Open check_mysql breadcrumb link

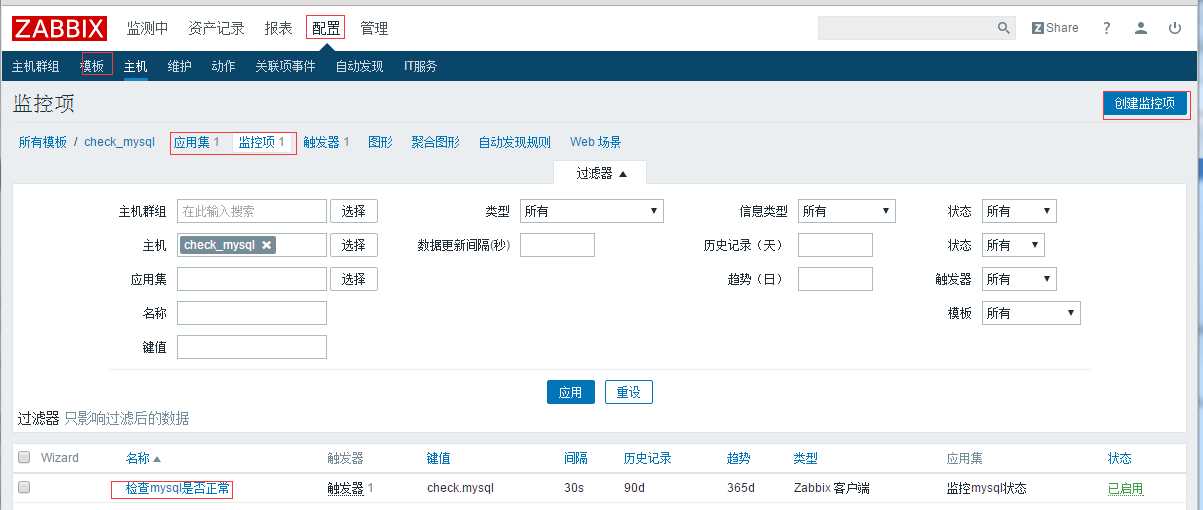pyautogui.click(x=119, y=143)
